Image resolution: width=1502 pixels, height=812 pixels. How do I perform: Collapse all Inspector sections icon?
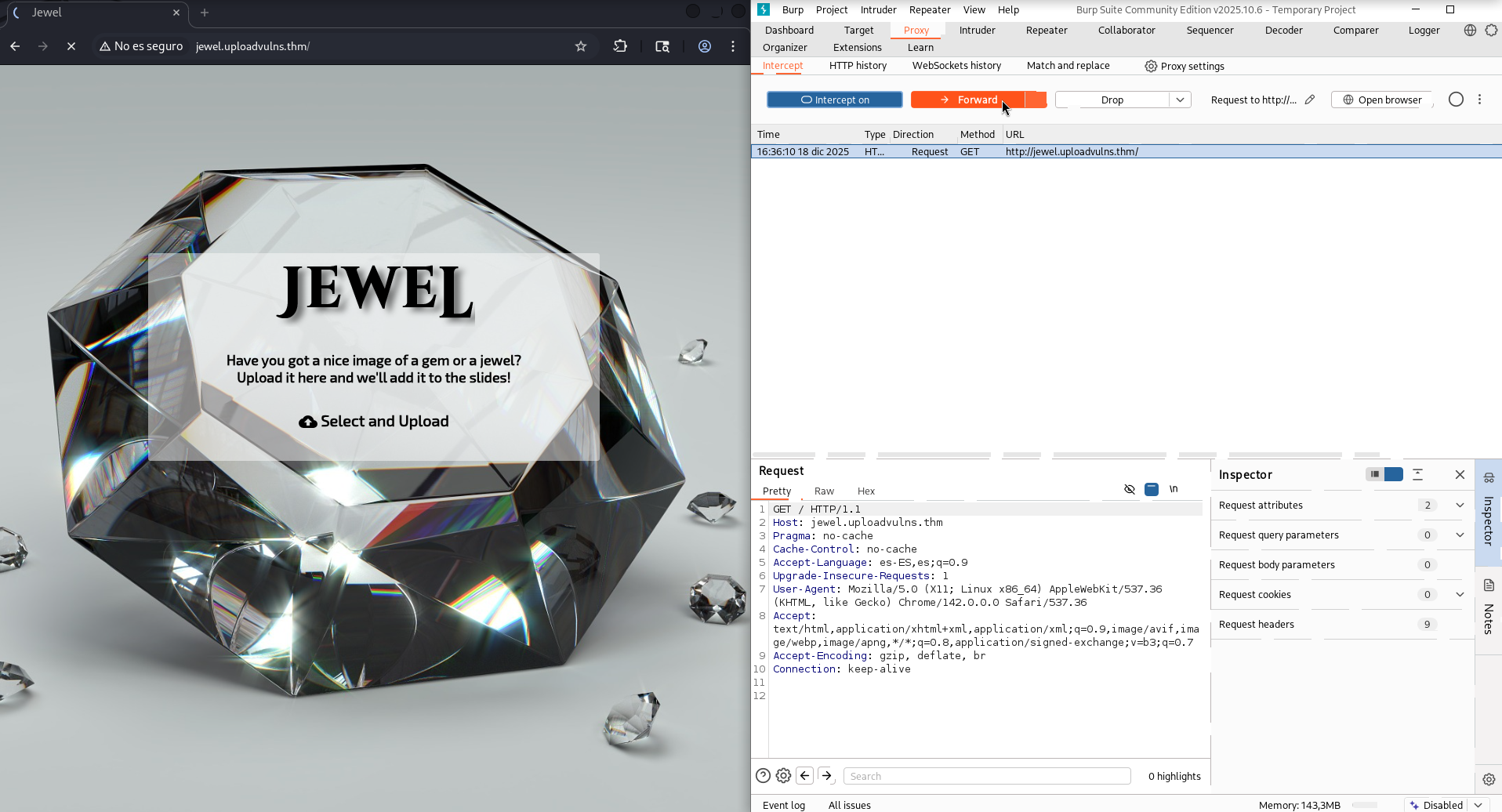tap(1417, 474)
